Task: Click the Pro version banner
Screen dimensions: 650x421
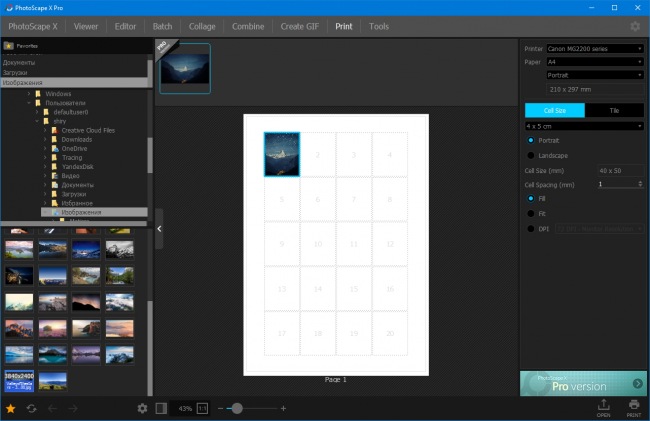Action: click(x=583, y=384)
